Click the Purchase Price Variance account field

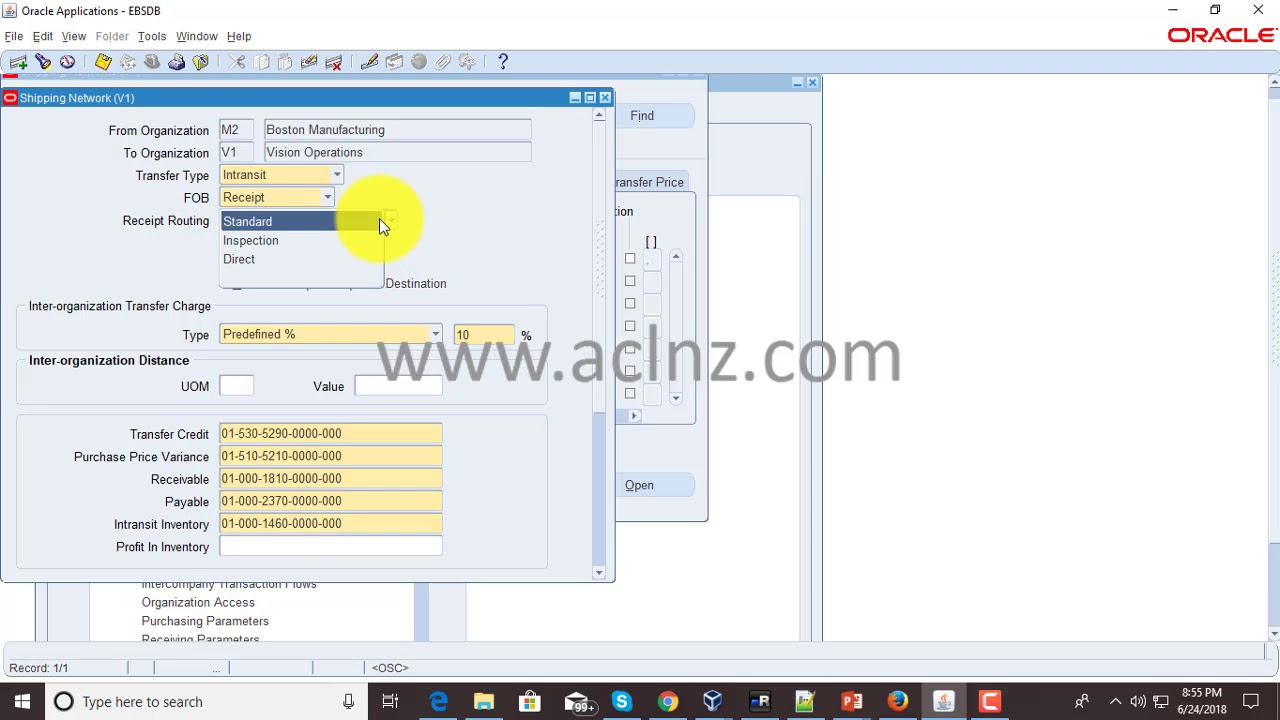point(331,456)
